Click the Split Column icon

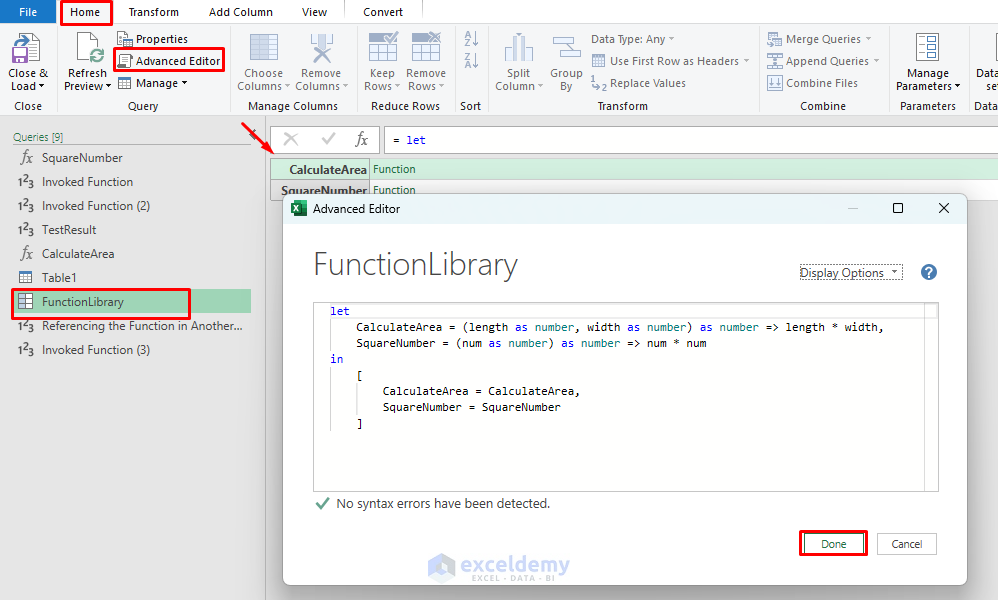coord(518,48)
